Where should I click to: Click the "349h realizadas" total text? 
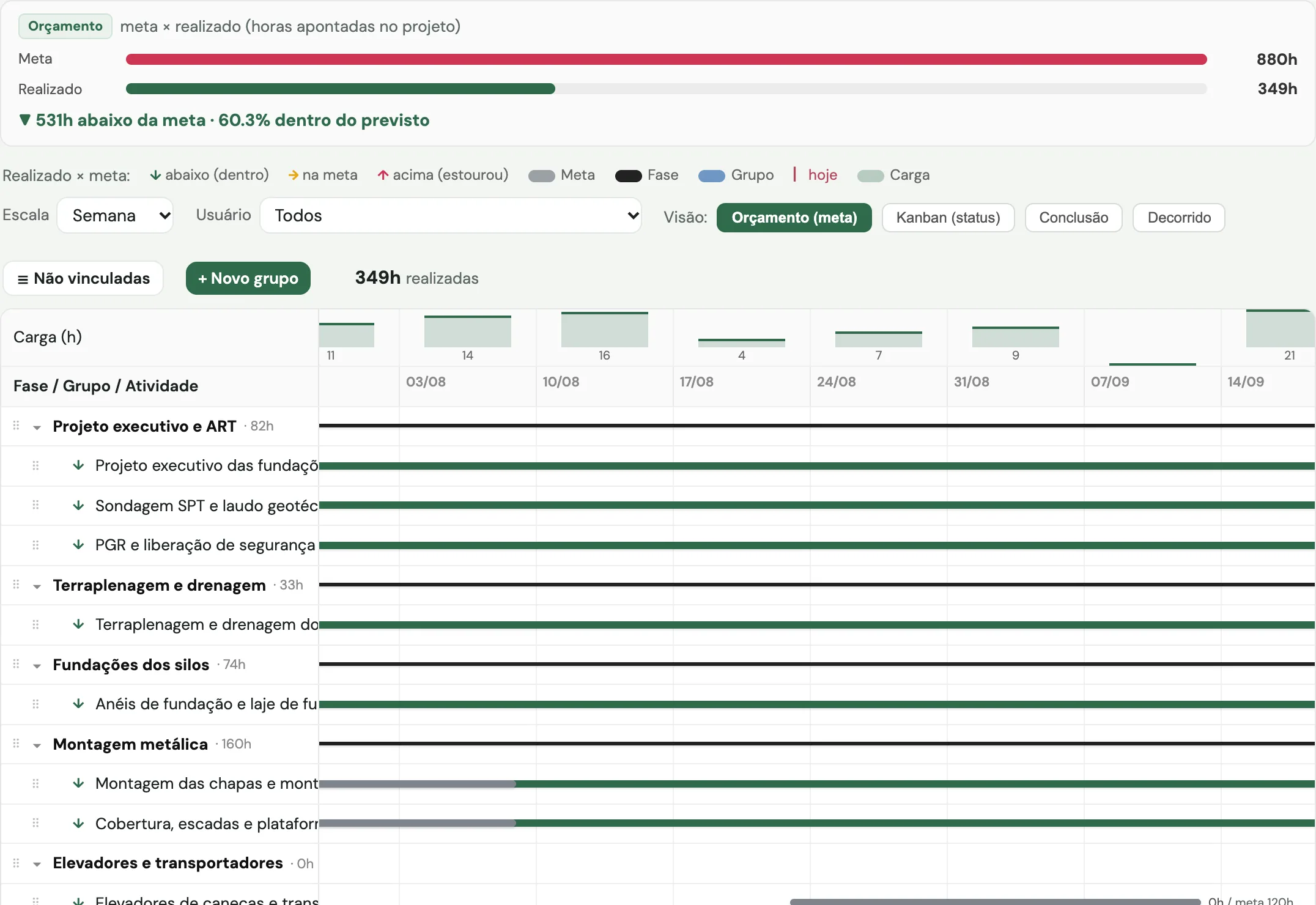point(416,278)
